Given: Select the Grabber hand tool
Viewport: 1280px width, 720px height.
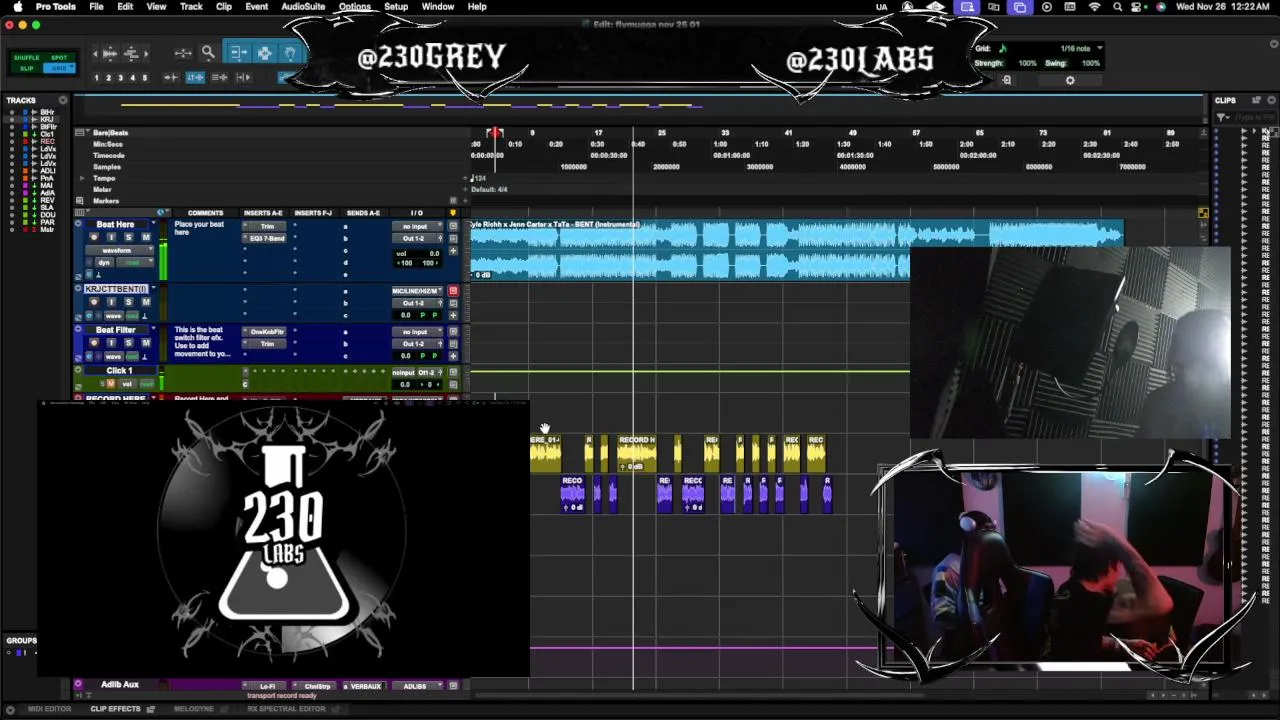Looking at the screenshot, I should click(290, 53).
